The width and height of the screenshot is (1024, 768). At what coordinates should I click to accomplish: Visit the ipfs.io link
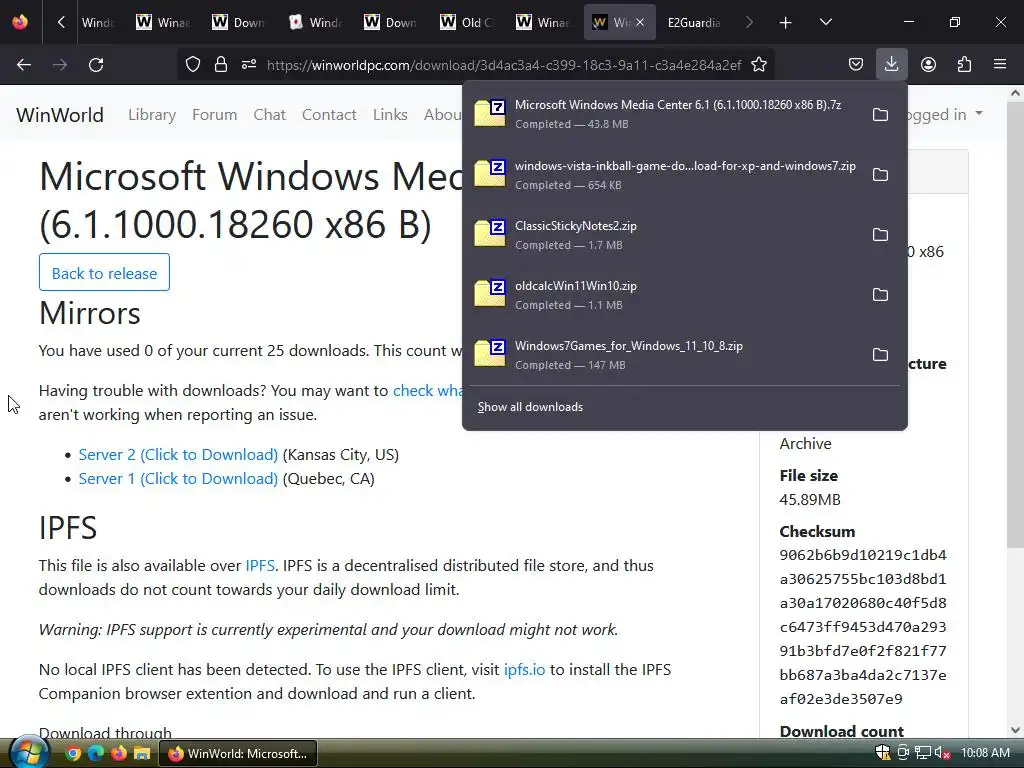[524, 669]
